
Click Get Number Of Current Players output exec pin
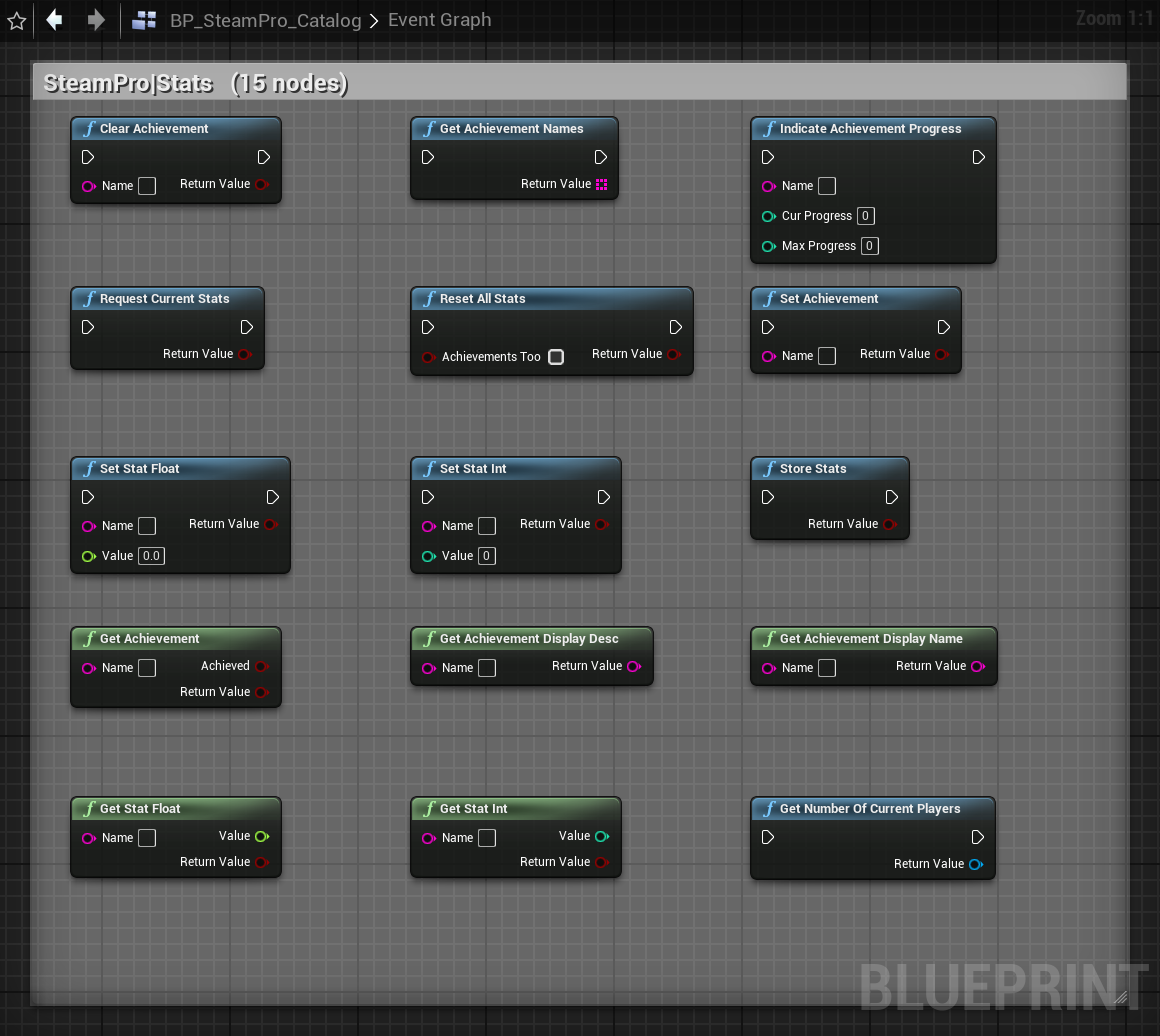978,837
